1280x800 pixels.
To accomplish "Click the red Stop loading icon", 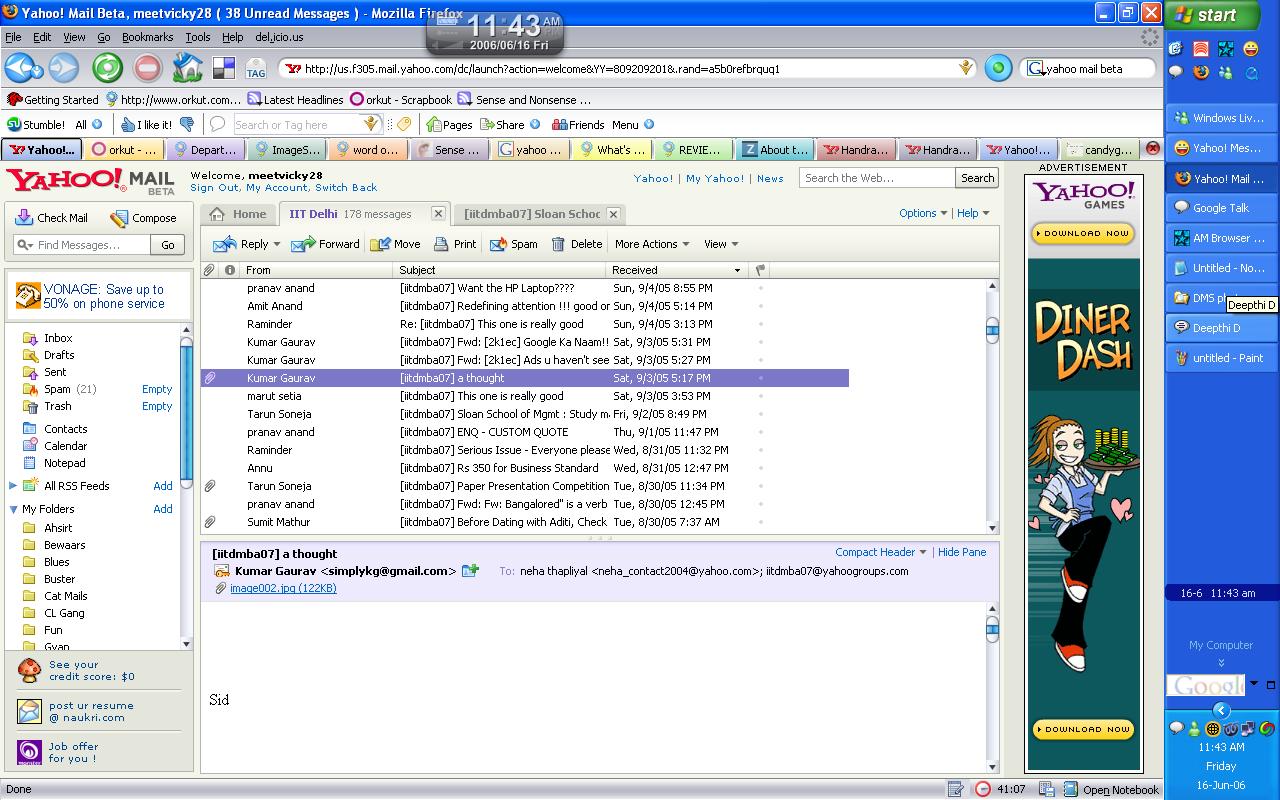I will (x=147, y=68).
